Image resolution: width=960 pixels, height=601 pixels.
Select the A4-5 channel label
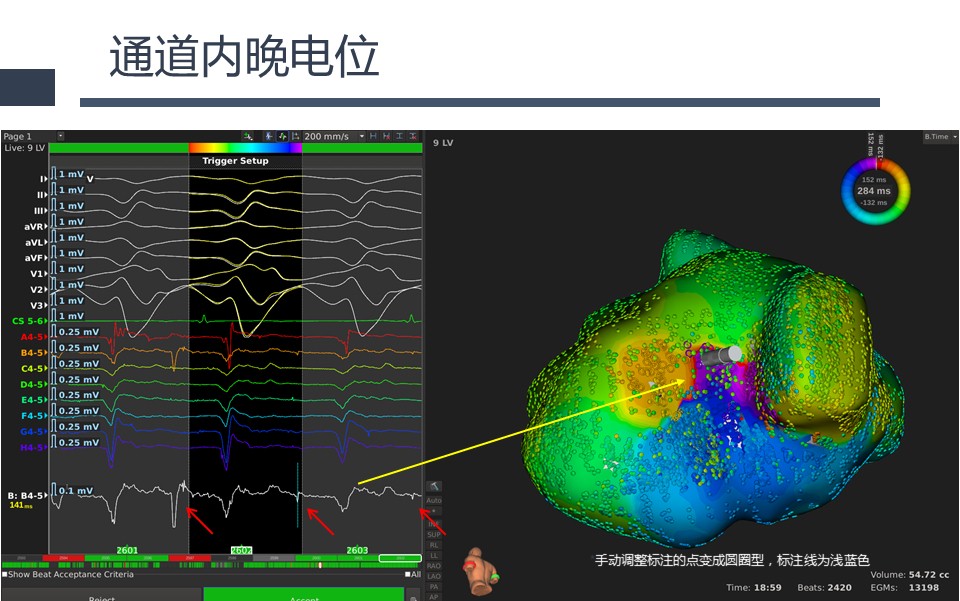point(32,337)
